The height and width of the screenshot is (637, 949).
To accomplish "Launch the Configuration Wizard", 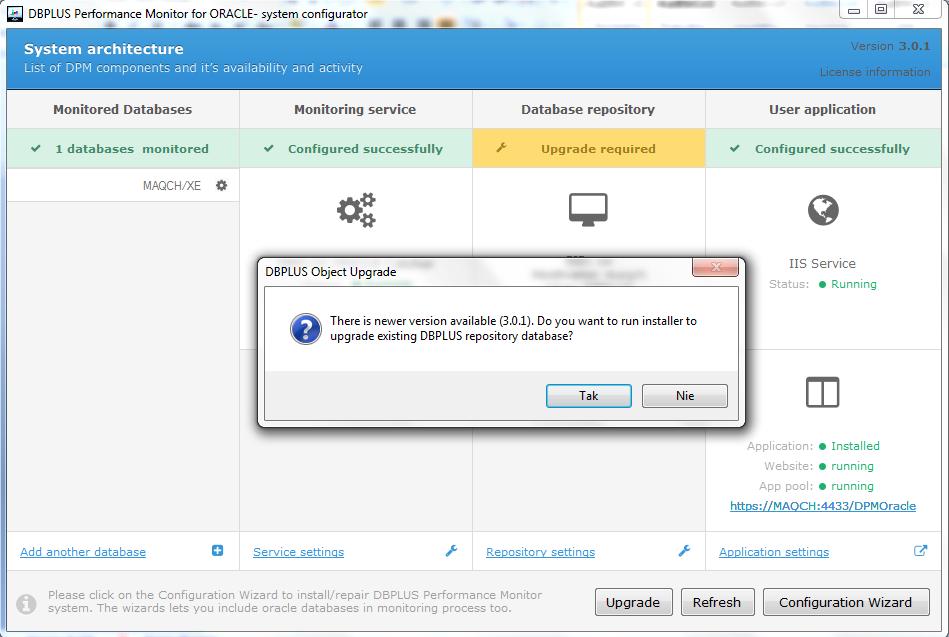I will [x=846, y=602].
